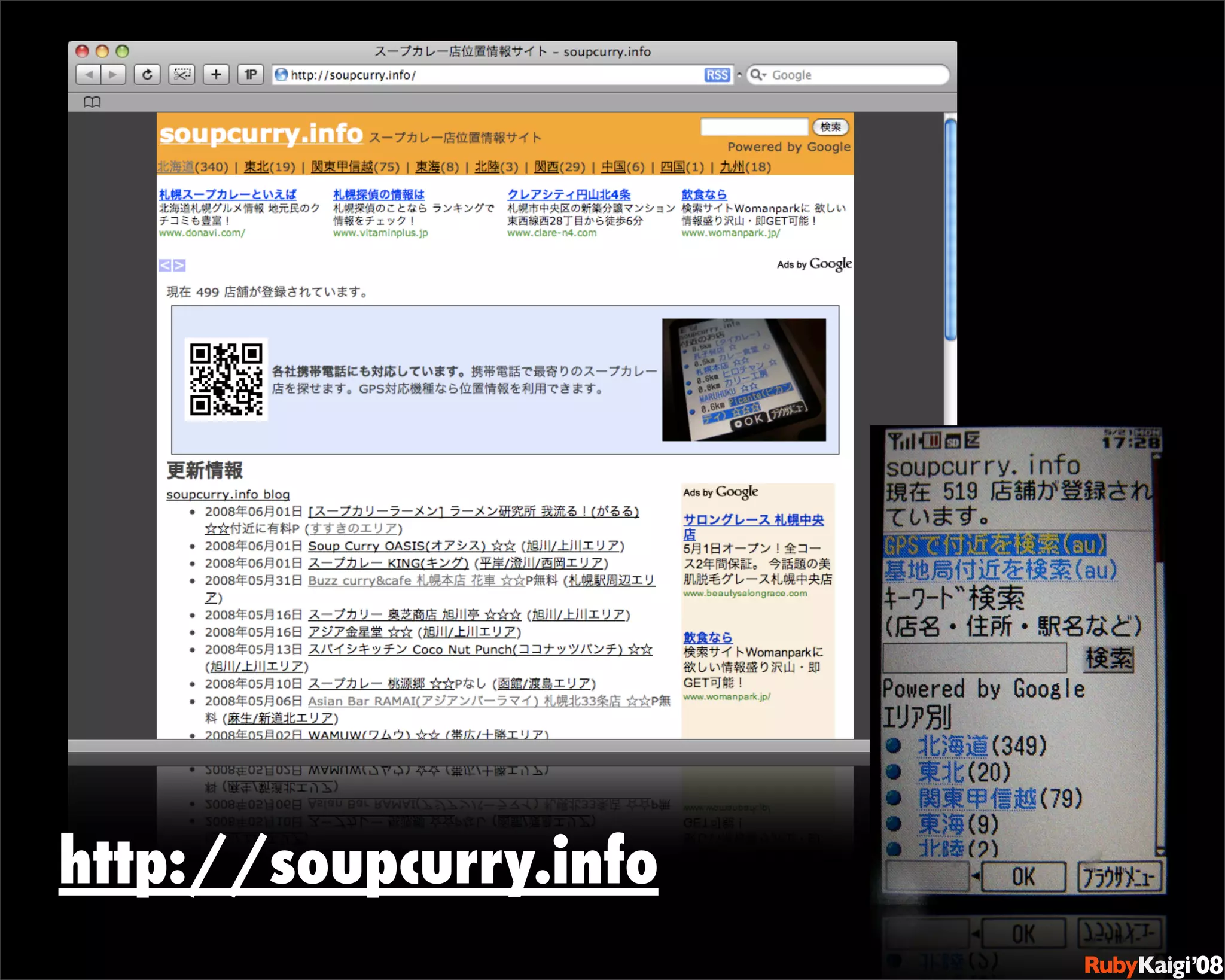Click the browser forward arrow button
This screenshot has height=980, width=1225.
pyautogui.click(x=113, y=75)
